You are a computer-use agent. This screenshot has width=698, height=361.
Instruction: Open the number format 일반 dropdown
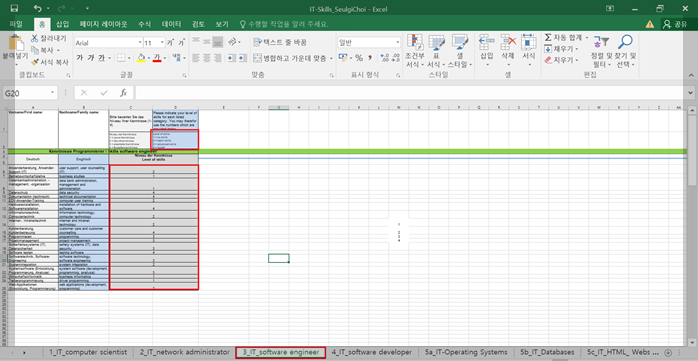click(x=398, y=43)
